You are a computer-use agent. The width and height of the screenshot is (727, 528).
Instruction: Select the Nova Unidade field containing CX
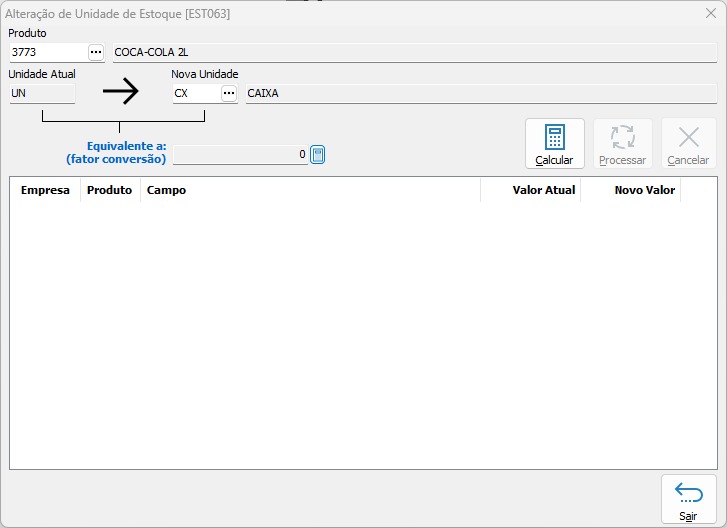pyautogui.click(x=194, y=93)
